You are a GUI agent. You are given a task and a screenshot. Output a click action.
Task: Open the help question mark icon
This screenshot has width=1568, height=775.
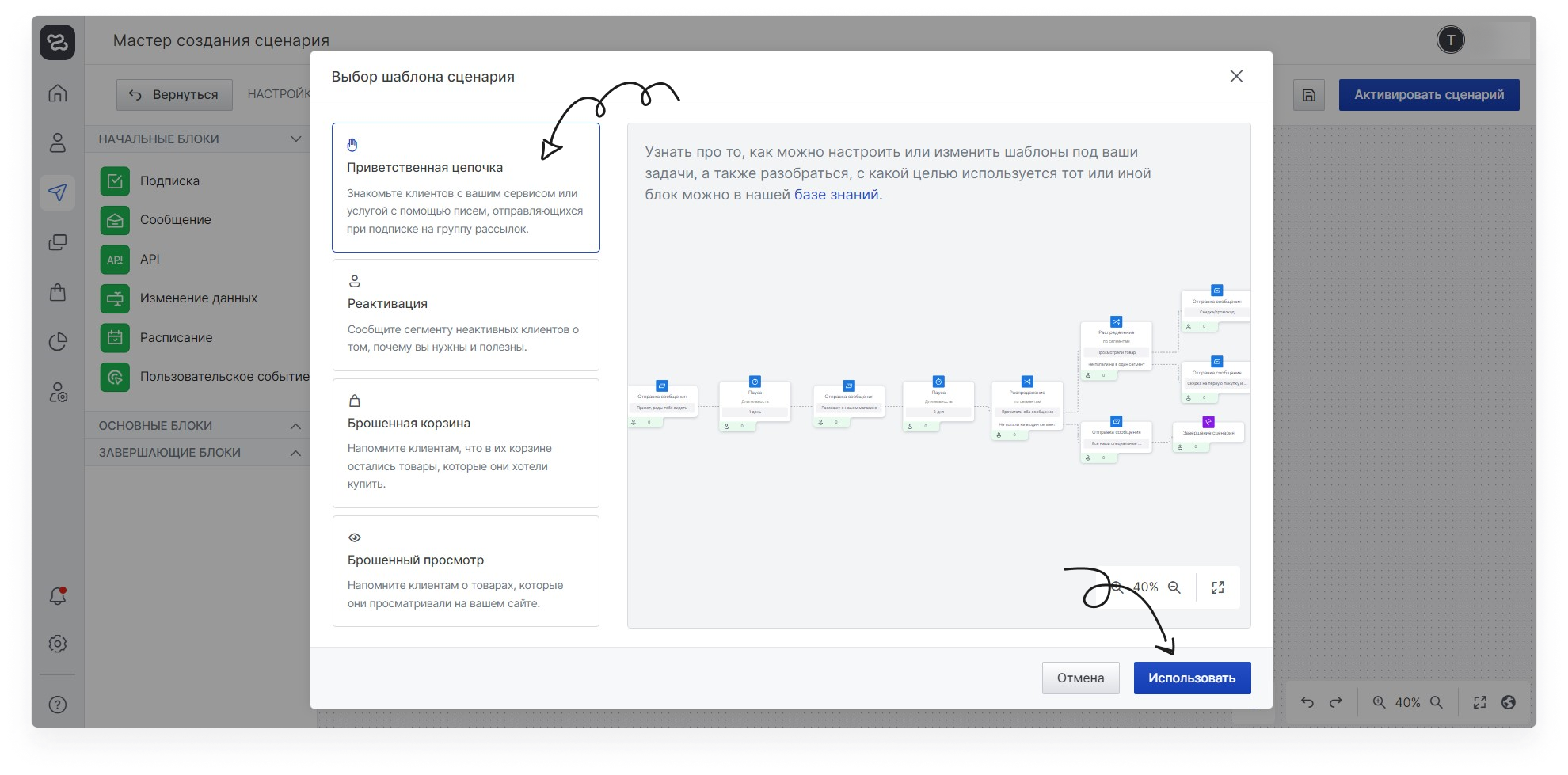(57, 705)
